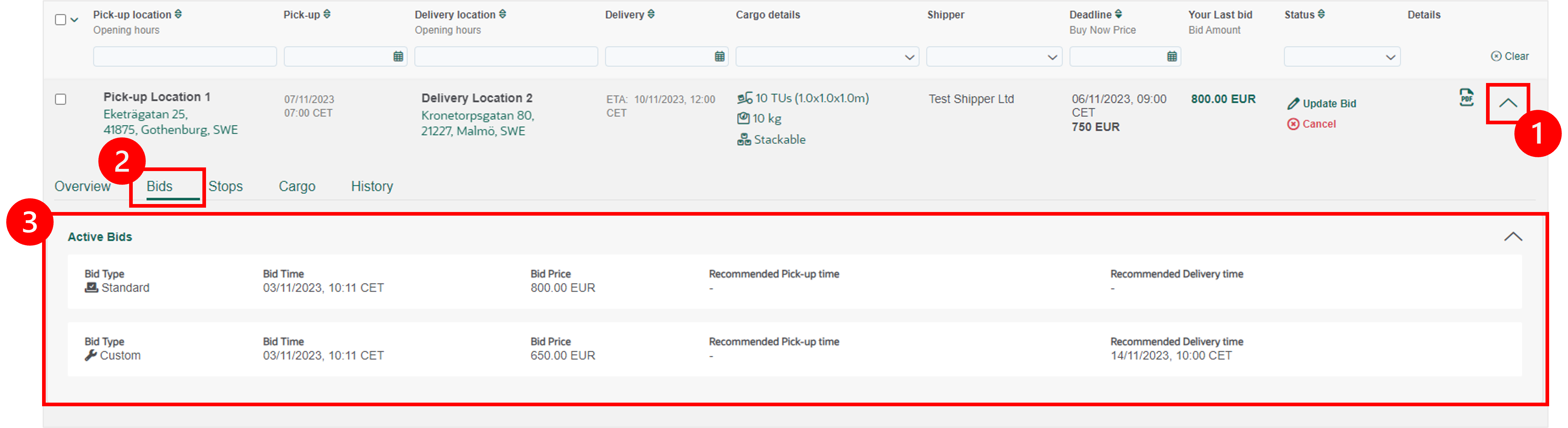Click the Clear filters button
1568x428 pixels.
pos(1510,56)
